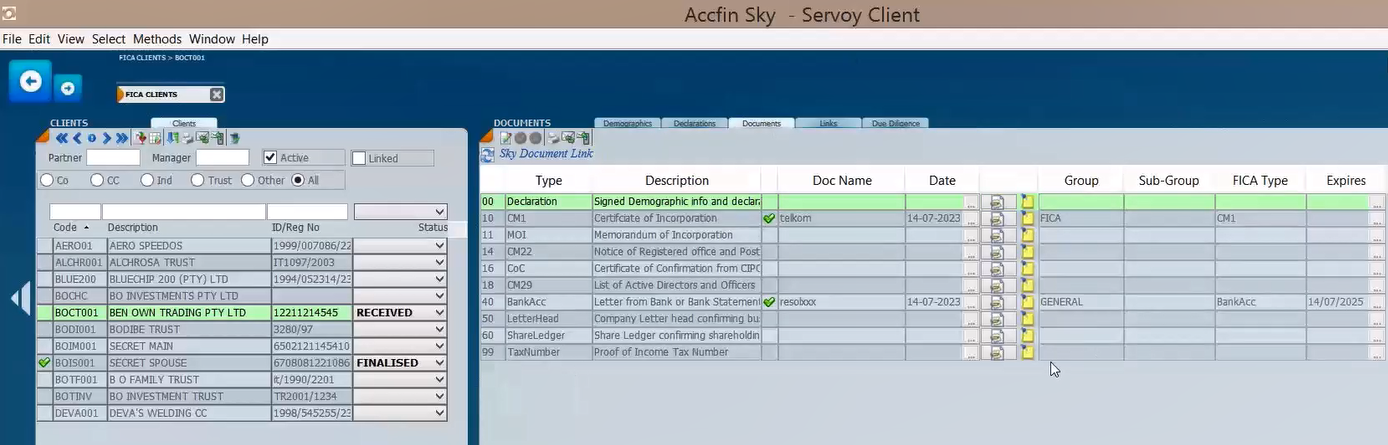The image size is (1388, 445).
Task: Click document scan icon in BankAcc row
Action: coord(996,302)
